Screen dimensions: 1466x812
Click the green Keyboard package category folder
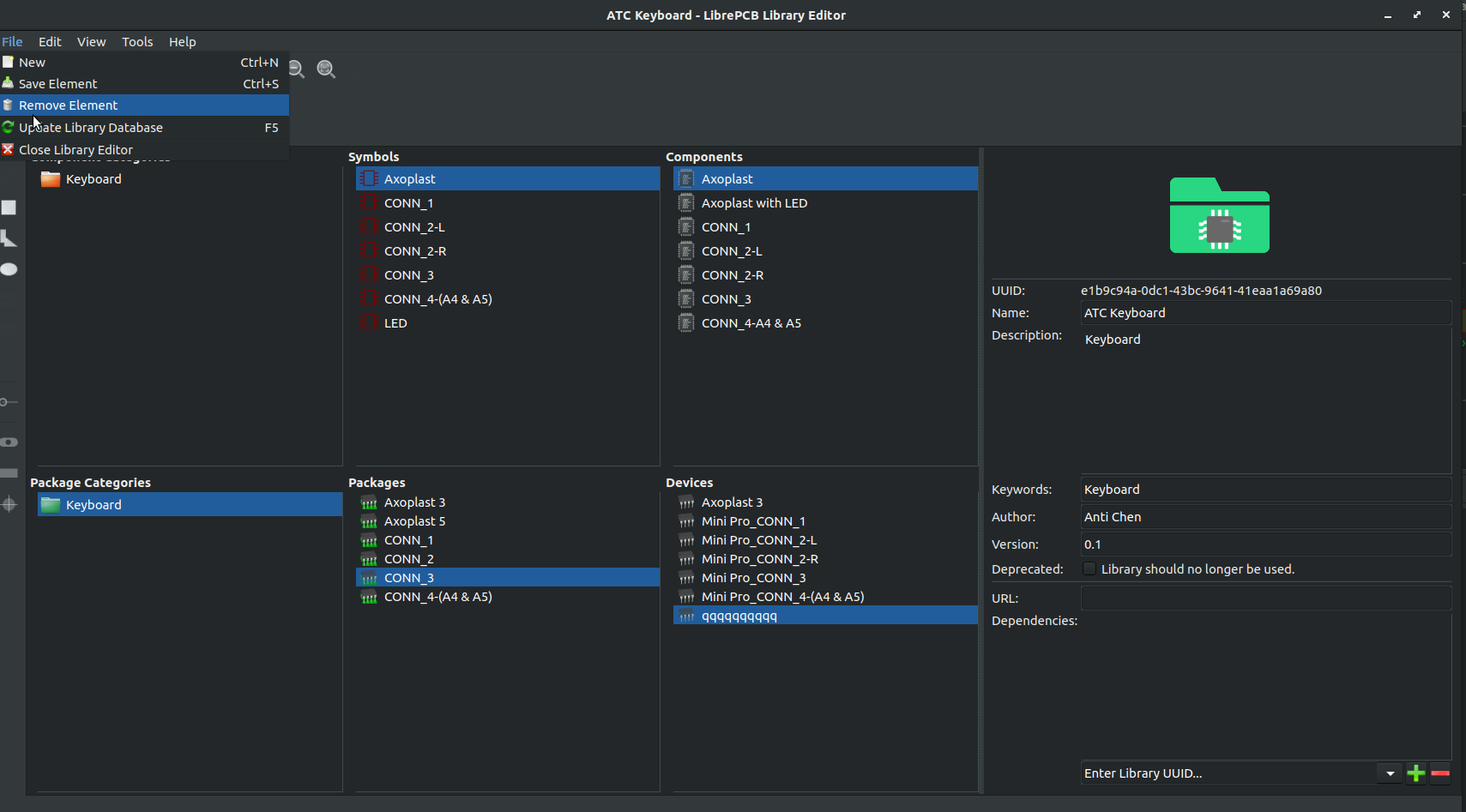tap(51, 504)
